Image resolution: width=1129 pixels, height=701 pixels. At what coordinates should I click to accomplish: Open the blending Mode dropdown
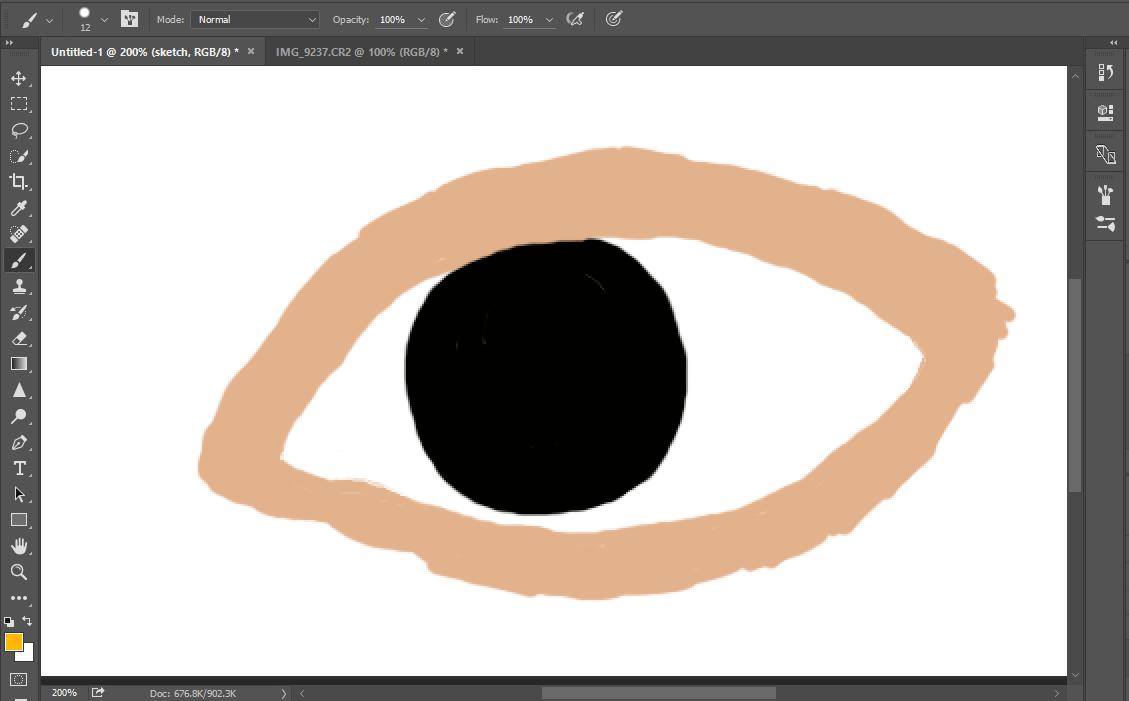(x=255, y=19)
